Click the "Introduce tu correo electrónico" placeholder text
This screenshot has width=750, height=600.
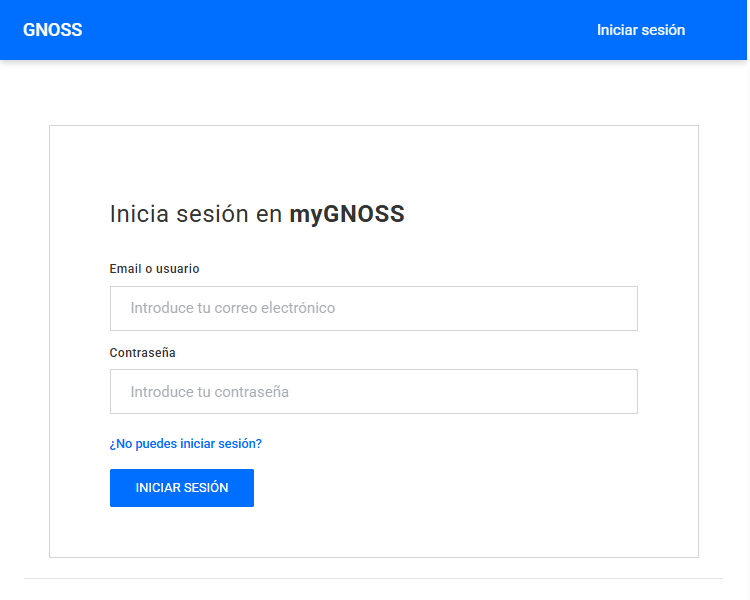[233, 308]
